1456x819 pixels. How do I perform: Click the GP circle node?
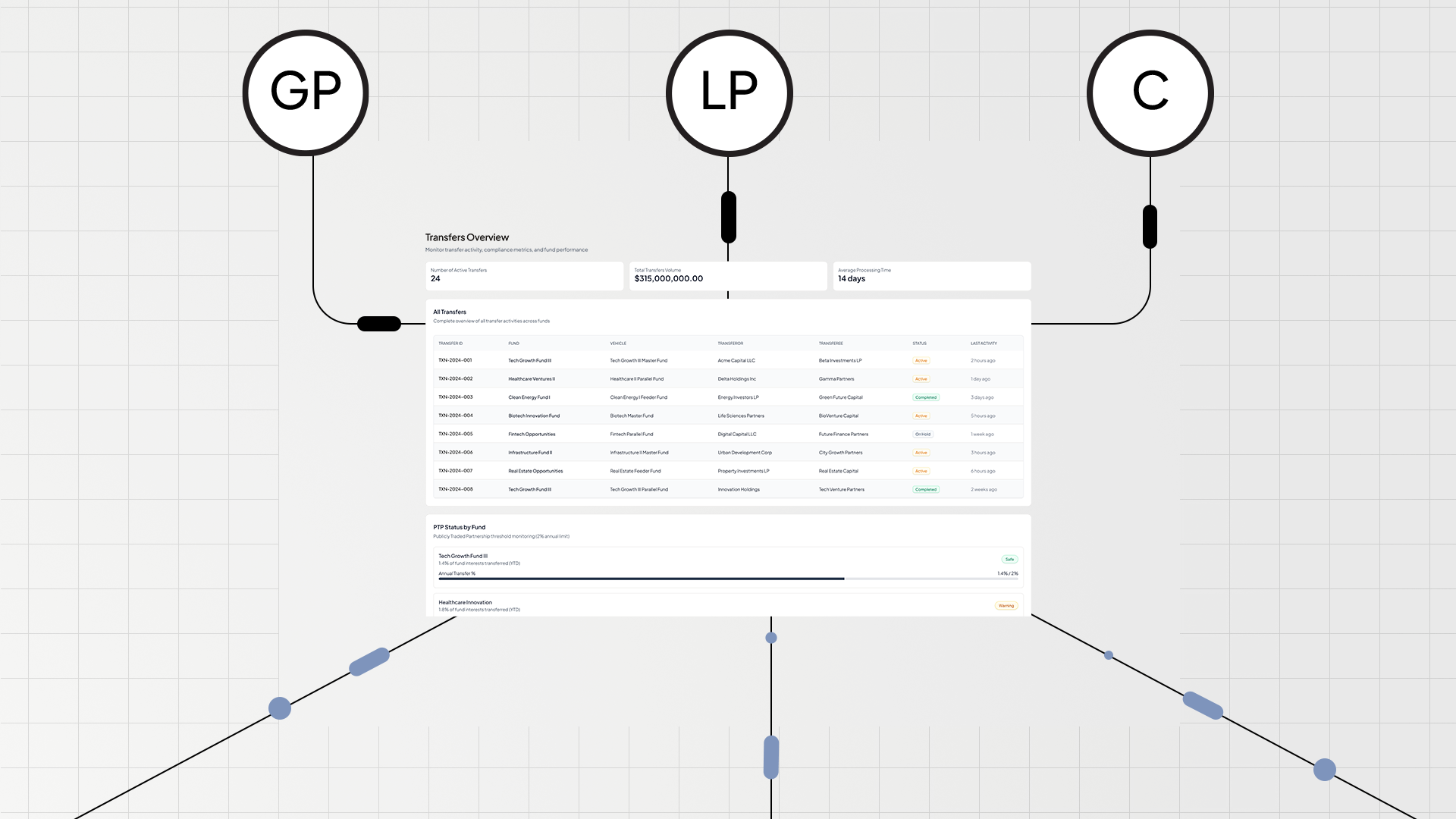tap(306, 93)
